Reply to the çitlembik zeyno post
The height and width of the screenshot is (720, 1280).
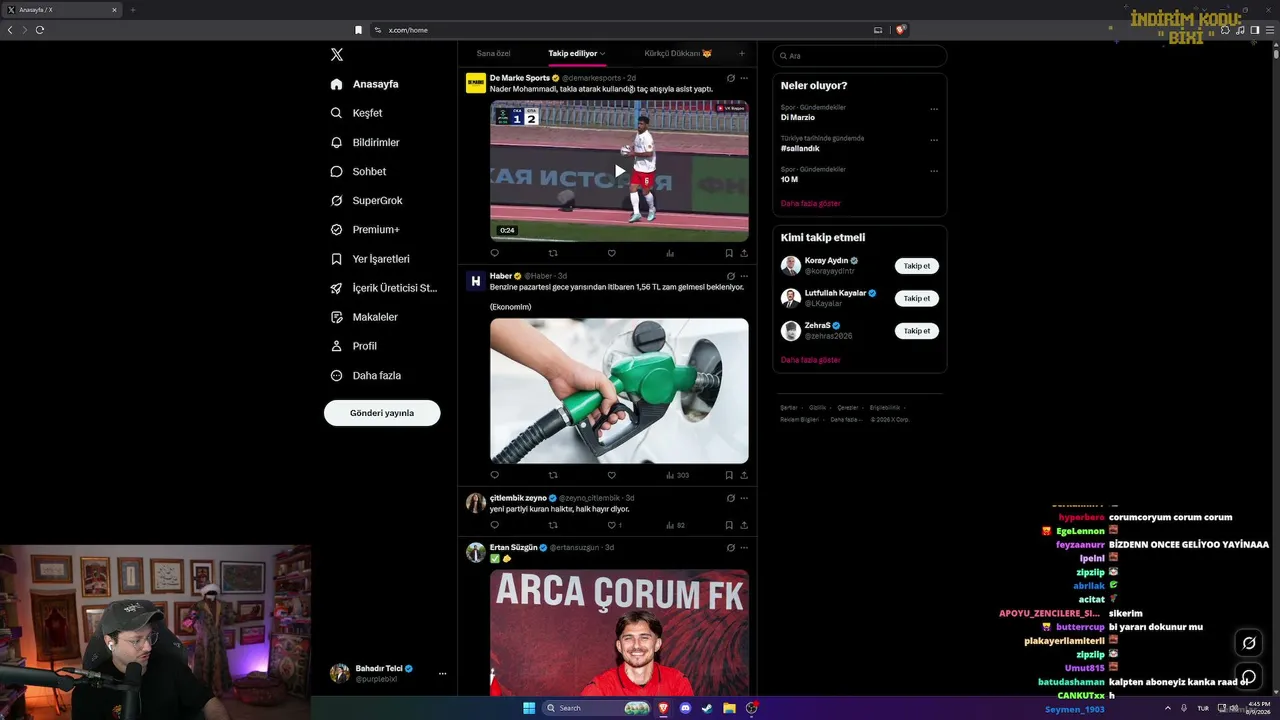494,525
